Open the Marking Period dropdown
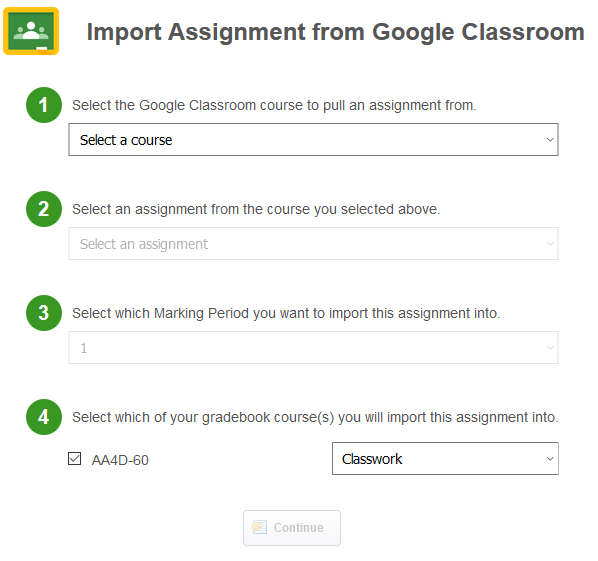598x561 pixels. click(313, 348)
